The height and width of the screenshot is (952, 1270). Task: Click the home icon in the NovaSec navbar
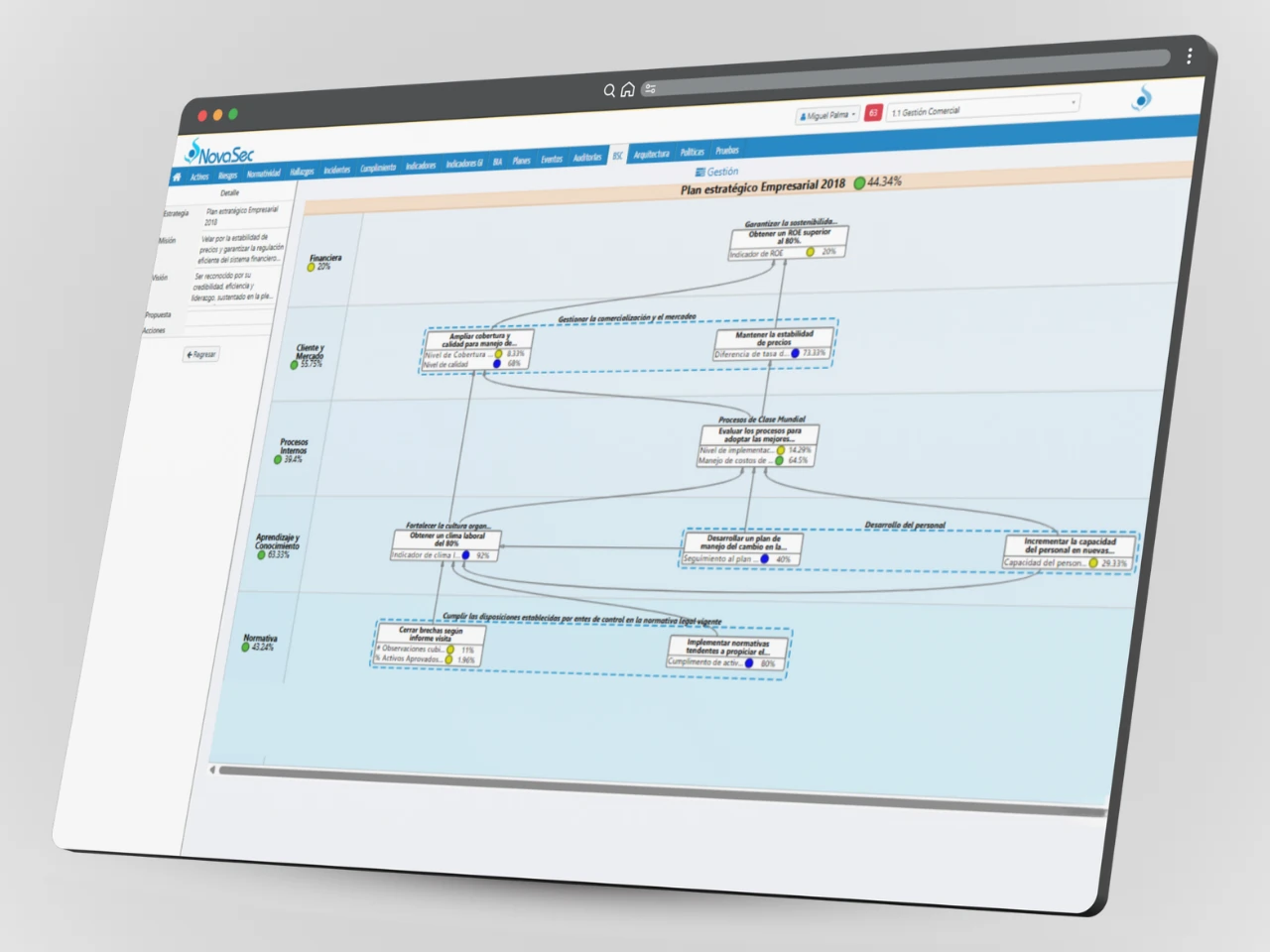(x=178, y=178)
